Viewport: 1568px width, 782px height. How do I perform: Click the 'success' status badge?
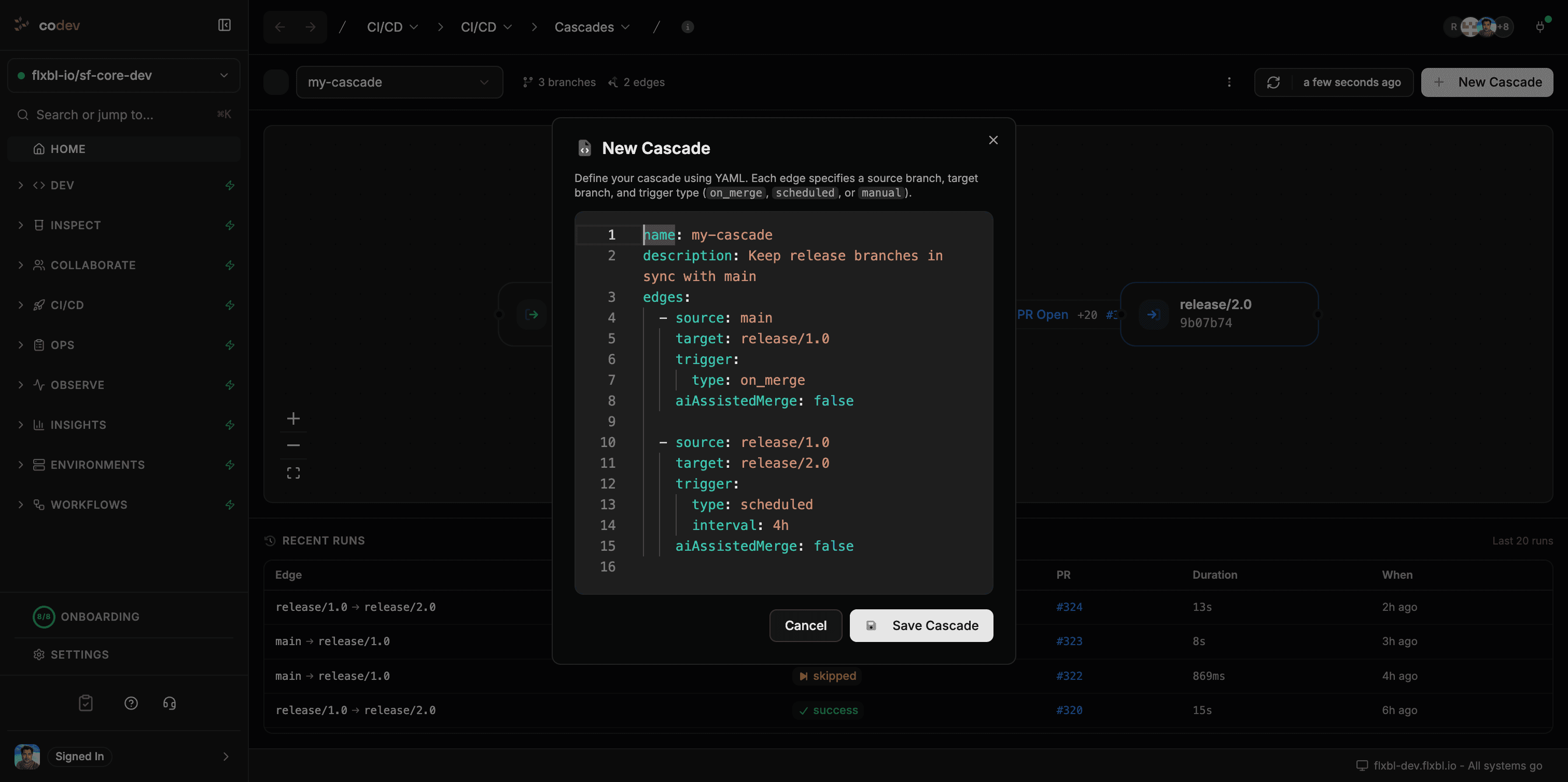pyautogui.click(x=828, y=710)
